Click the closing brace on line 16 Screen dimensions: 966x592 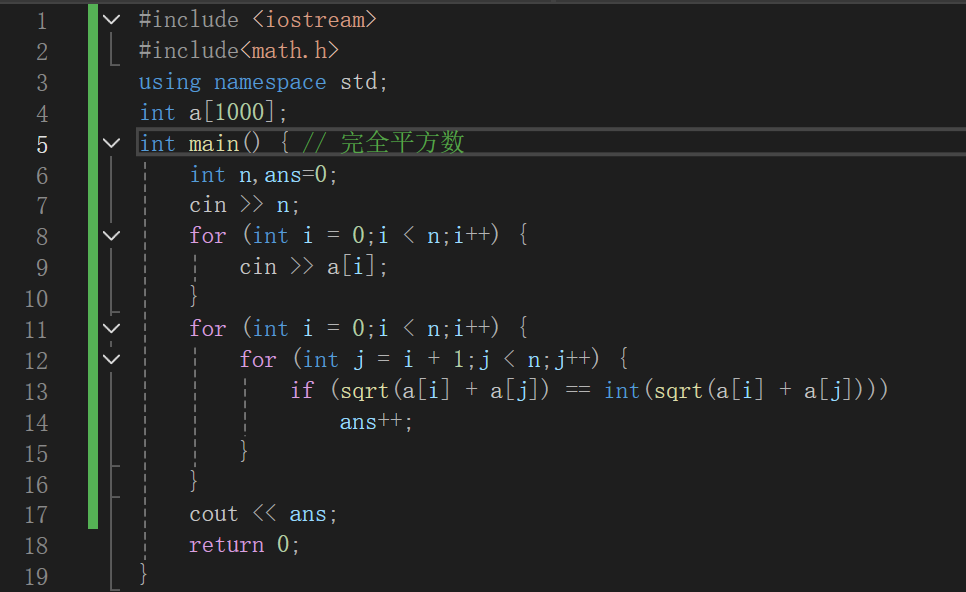coord(193,481)
